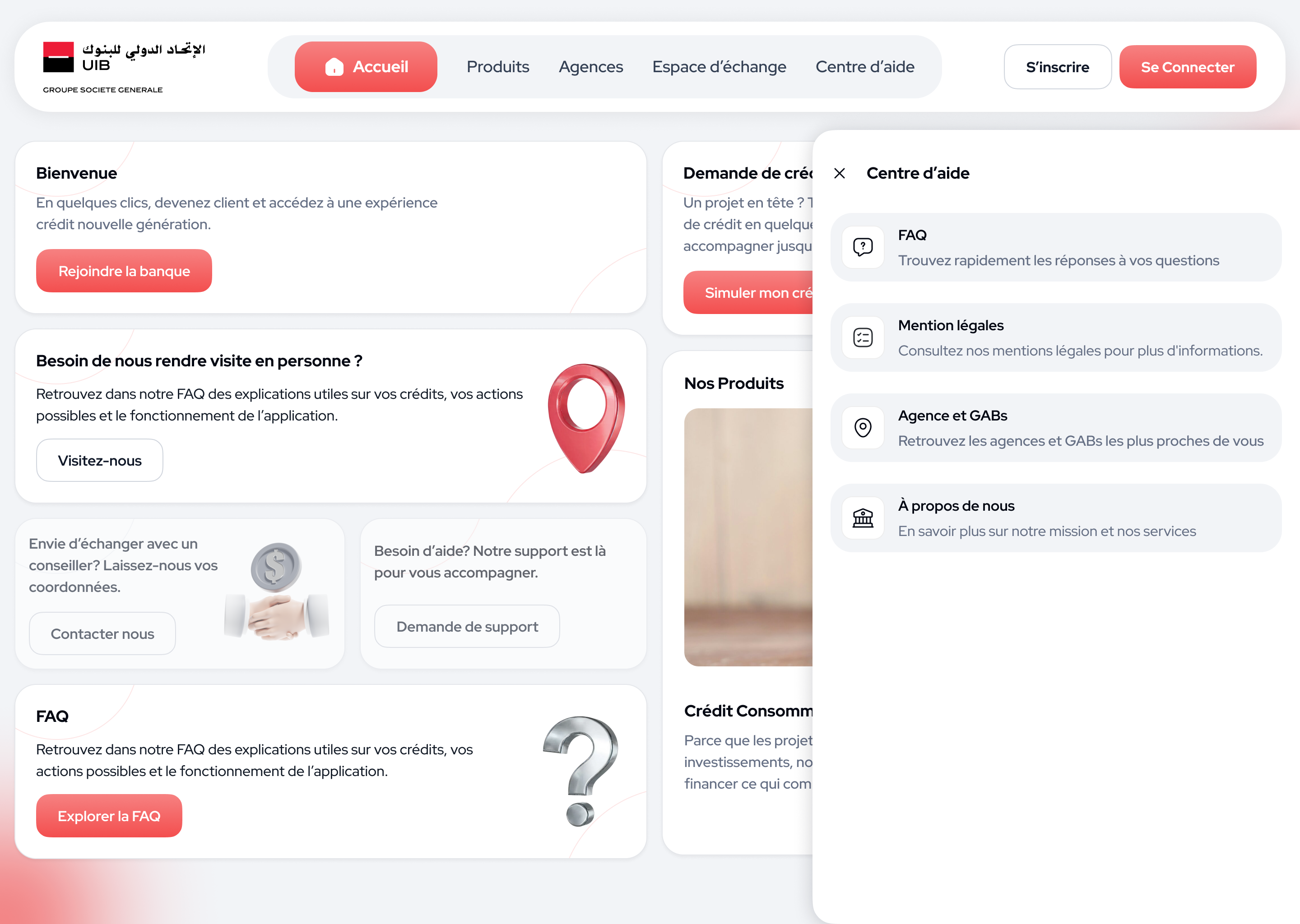Select Centre d'aide in navigation bar
The width and height of the screenshot is (1300, 924).
point(864,67)
